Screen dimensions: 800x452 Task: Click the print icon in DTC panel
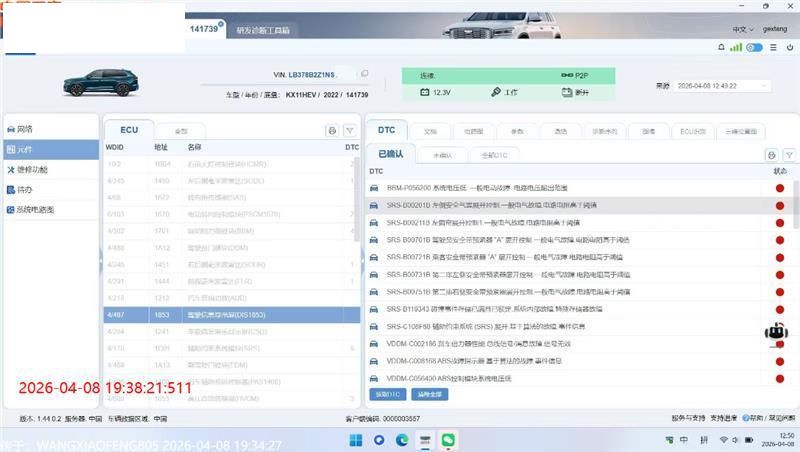click(x=771, y=155)
